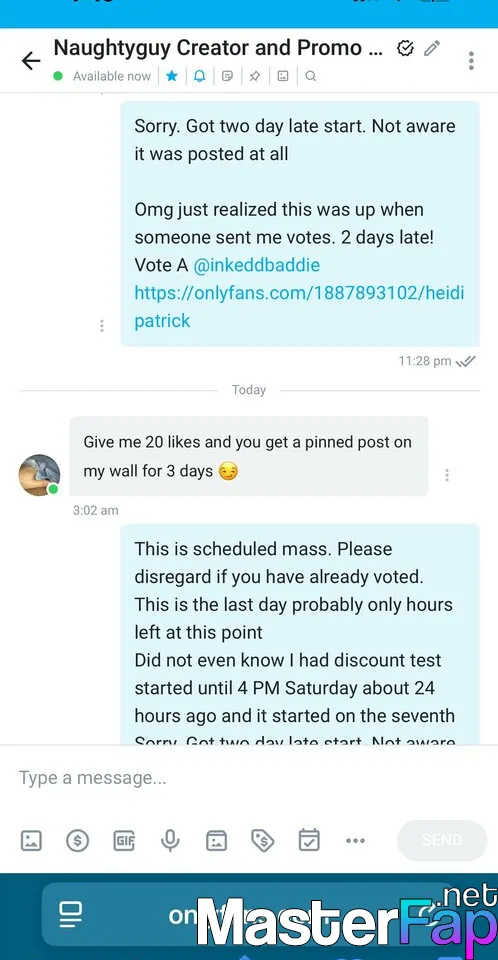Open options beside the 20 likes message
498x960 pixels.
(447, 474)
